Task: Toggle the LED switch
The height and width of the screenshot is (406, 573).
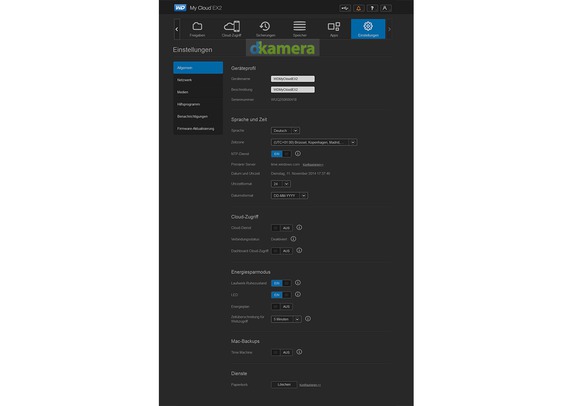Action: pyautogui.click(x=281, y=295)
